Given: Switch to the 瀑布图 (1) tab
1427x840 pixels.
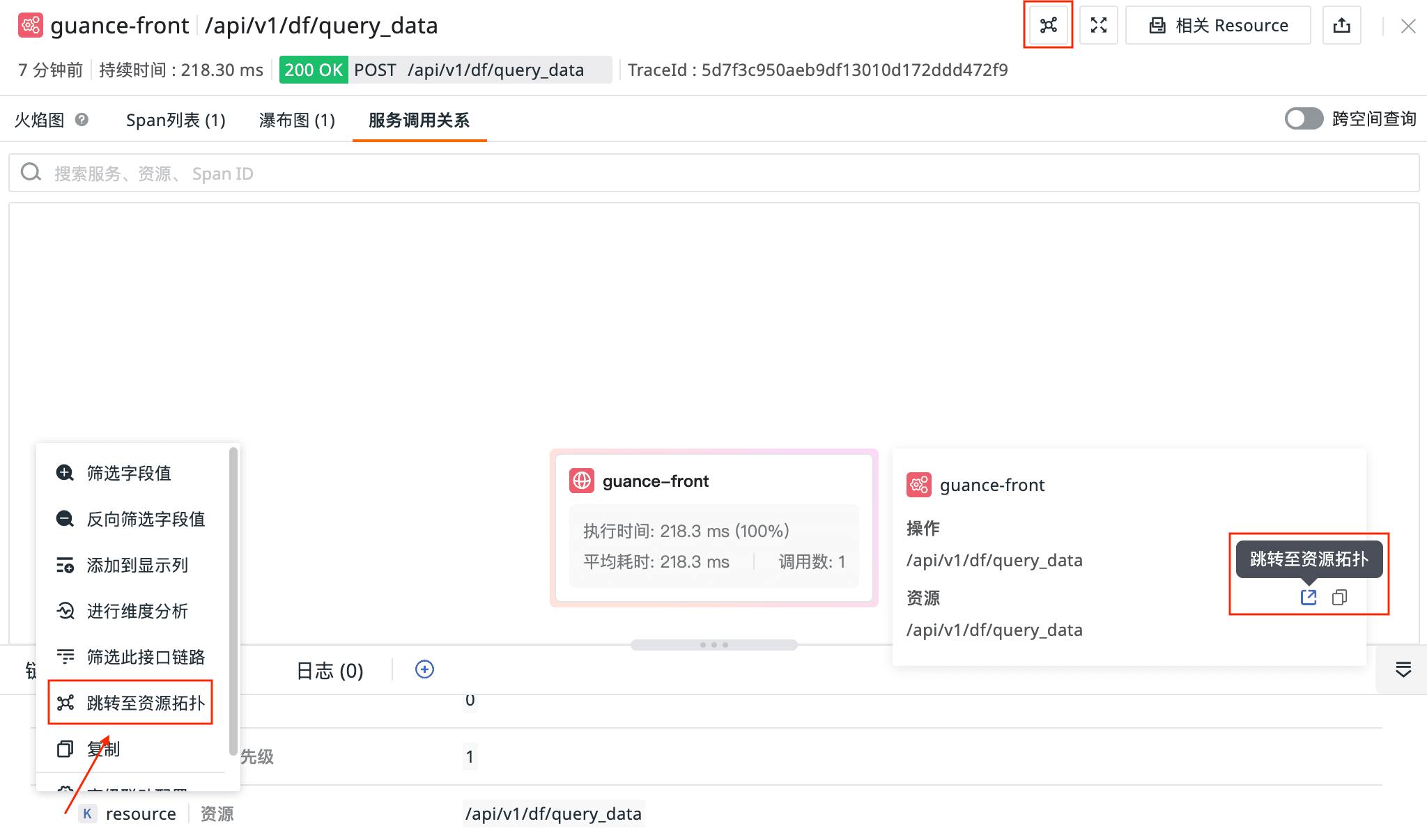Looking at the screenshot, I should [x=297, y=120].
